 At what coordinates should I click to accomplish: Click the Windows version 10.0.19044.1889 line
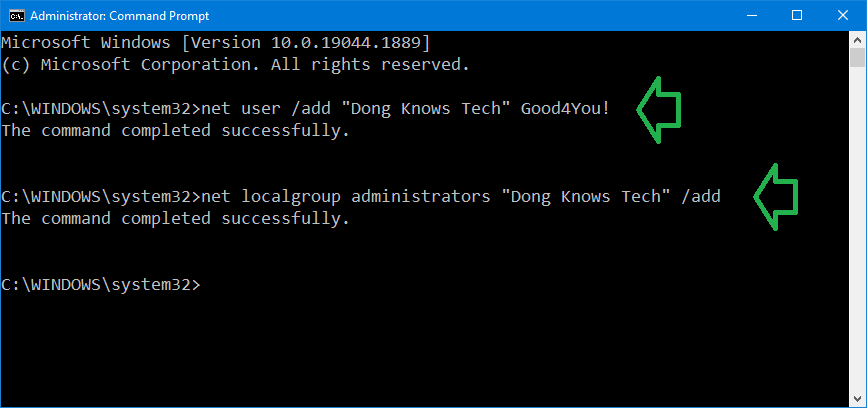pyautogui.click(x=216, y=43)
